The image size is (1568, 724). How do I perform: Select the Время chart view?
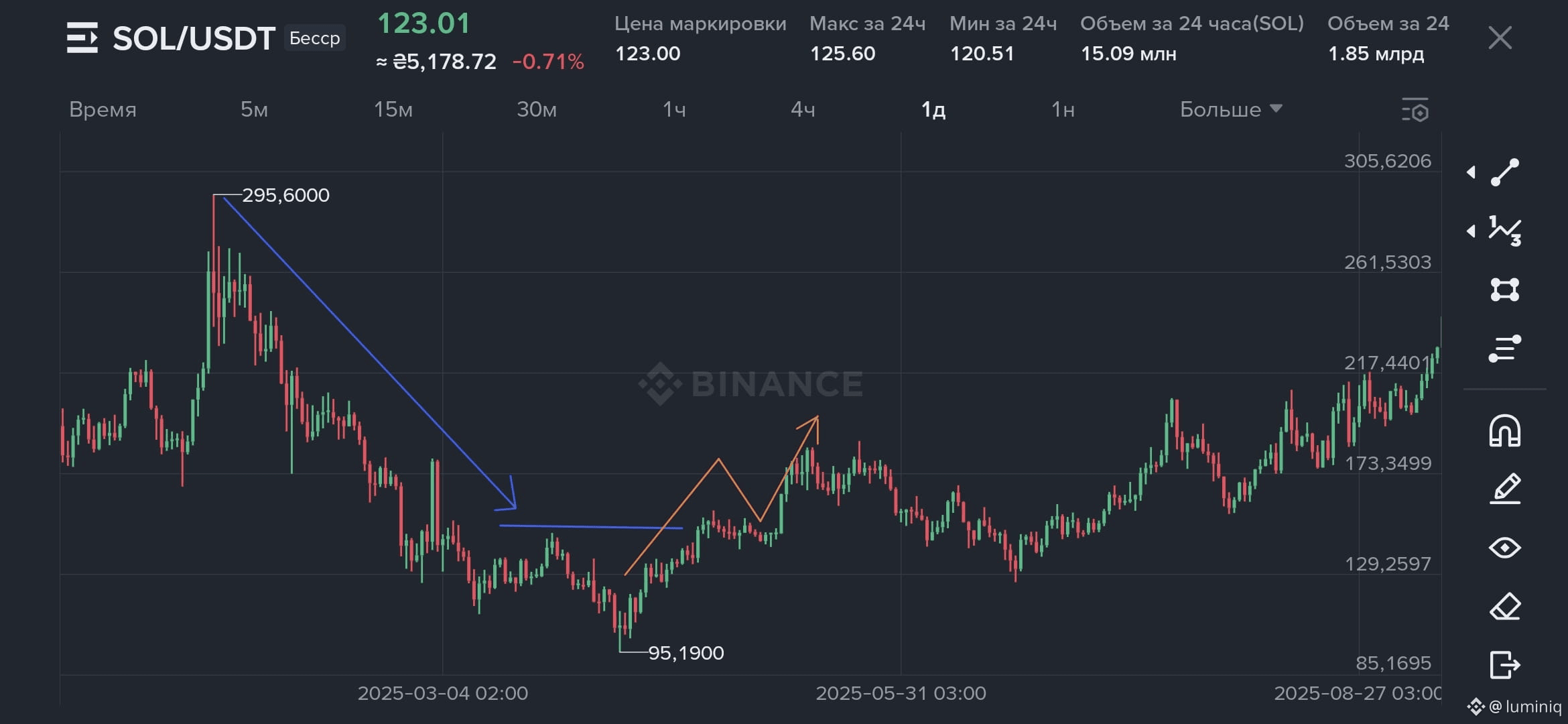pyautogui.click(x=103, y=109)
